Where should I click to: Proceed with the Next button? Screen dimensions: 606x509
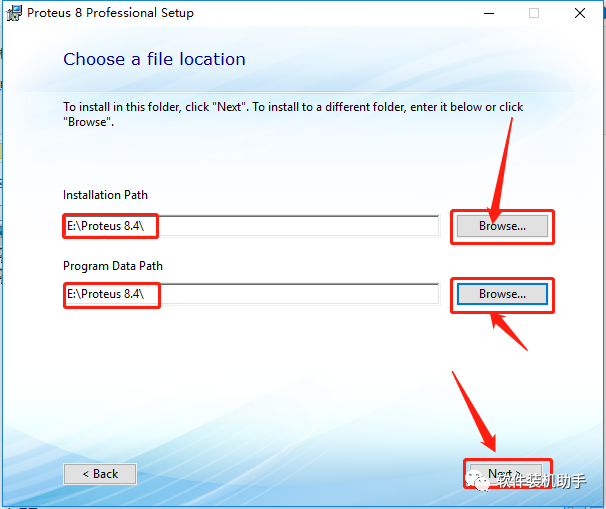(x=506, y=474)
